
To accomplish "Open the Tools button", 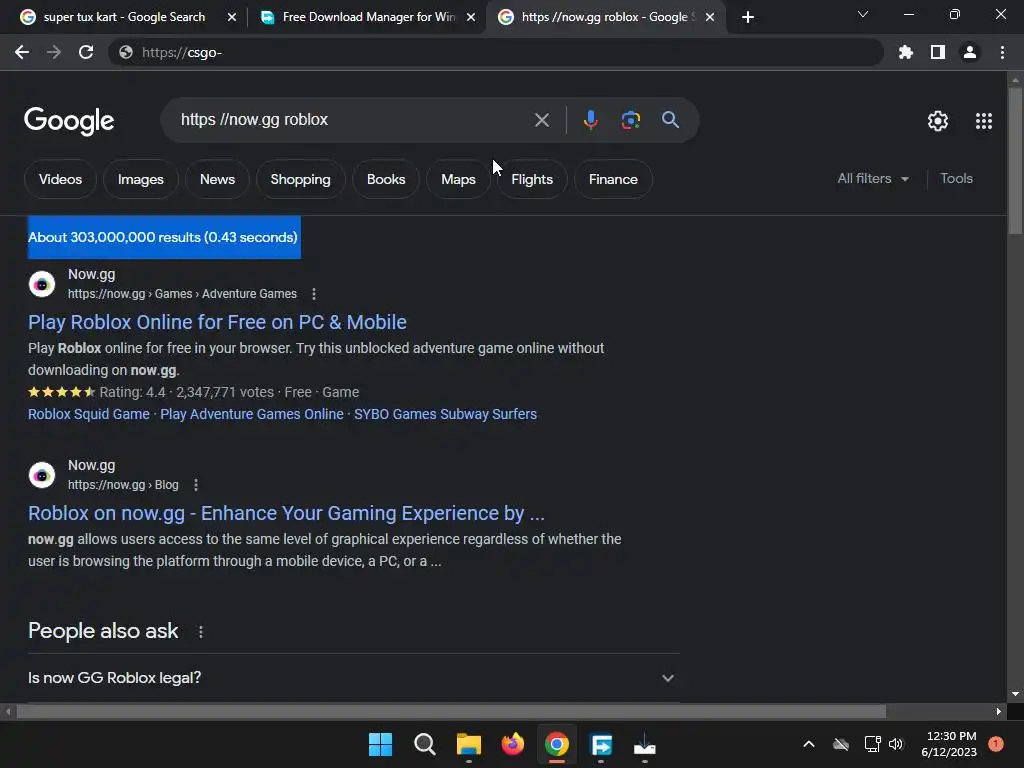I will [x=956, y=178].
